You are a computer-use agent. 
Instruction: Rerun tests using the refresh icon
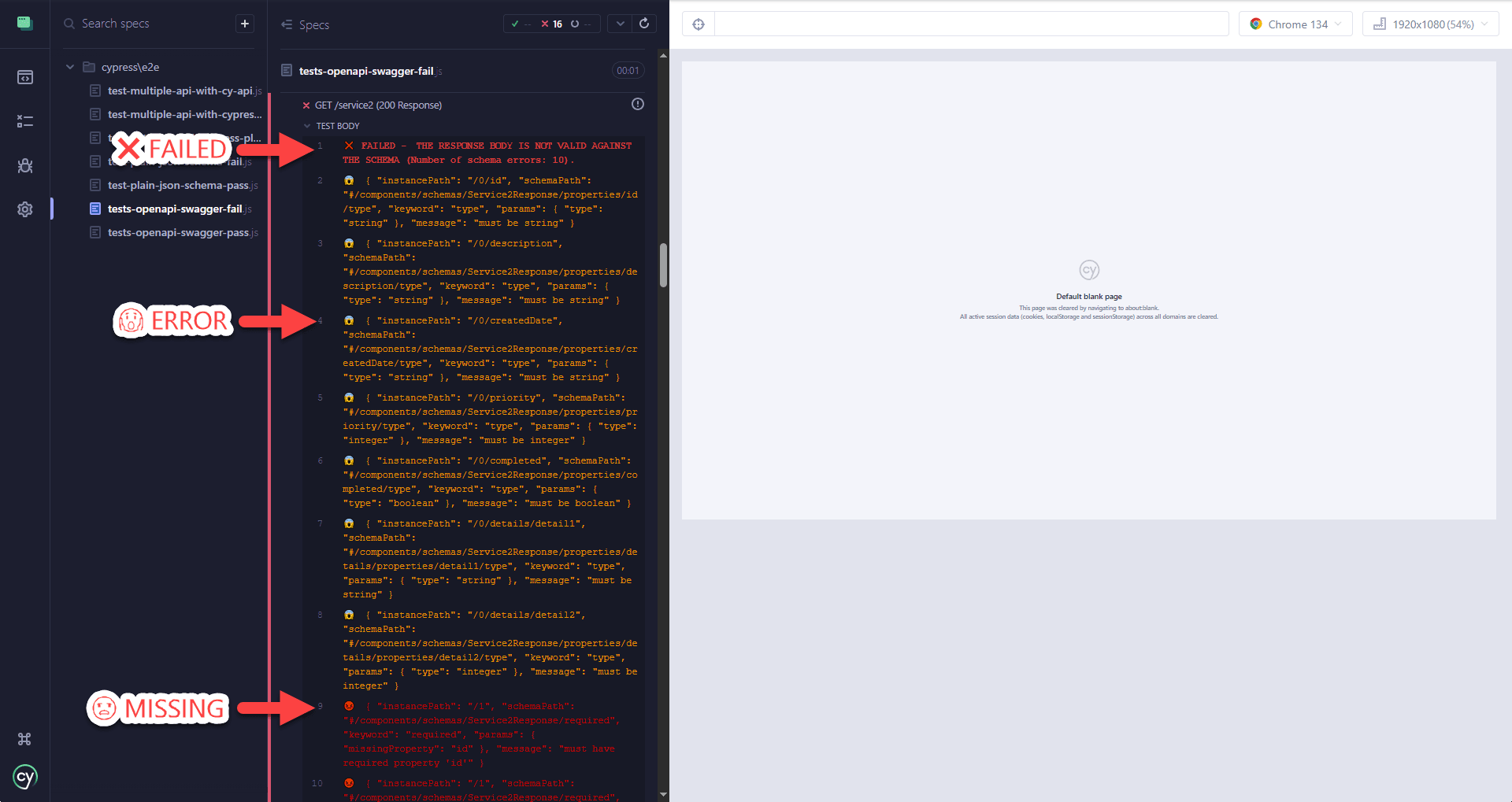tap(645, 24)
